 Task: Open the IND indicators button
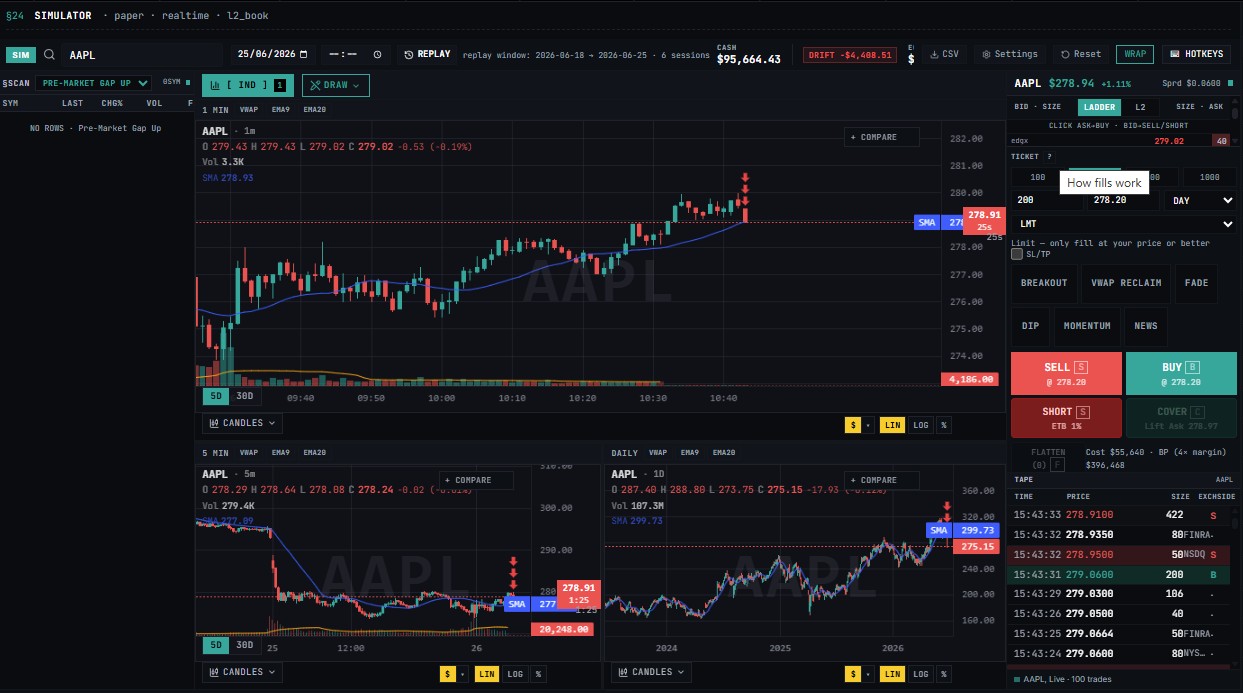pyautogui.click(x=248, y=85)
